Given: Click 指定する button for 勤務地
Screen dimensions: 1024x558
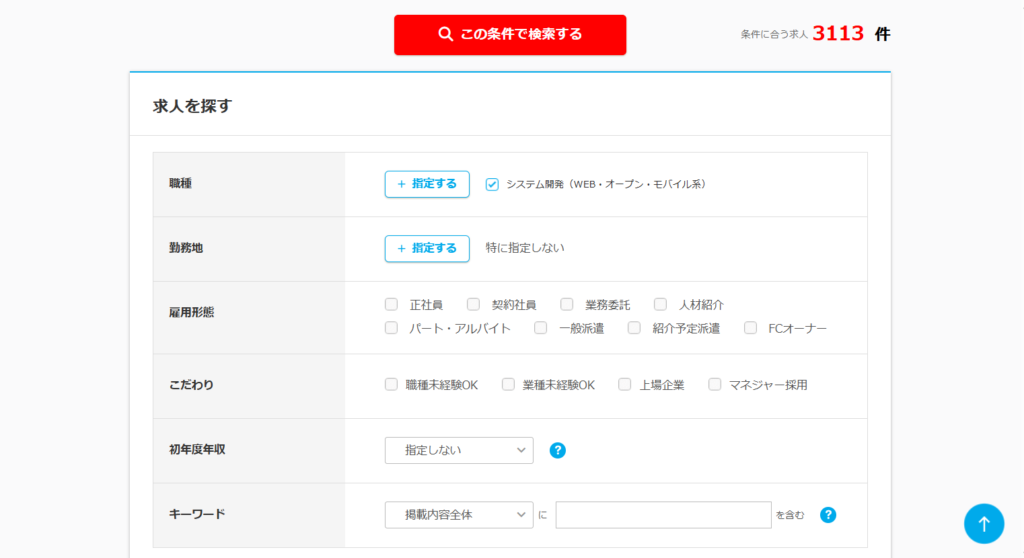Looking at the screenshot, I should coord(427,248).
